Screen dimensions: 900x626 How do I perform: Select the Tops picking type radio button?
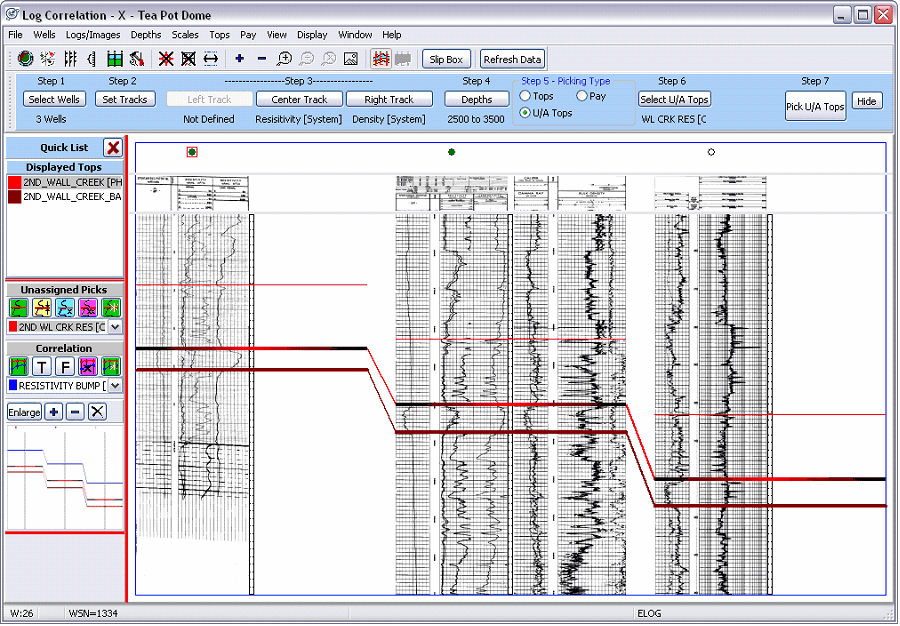pos(525,97)
